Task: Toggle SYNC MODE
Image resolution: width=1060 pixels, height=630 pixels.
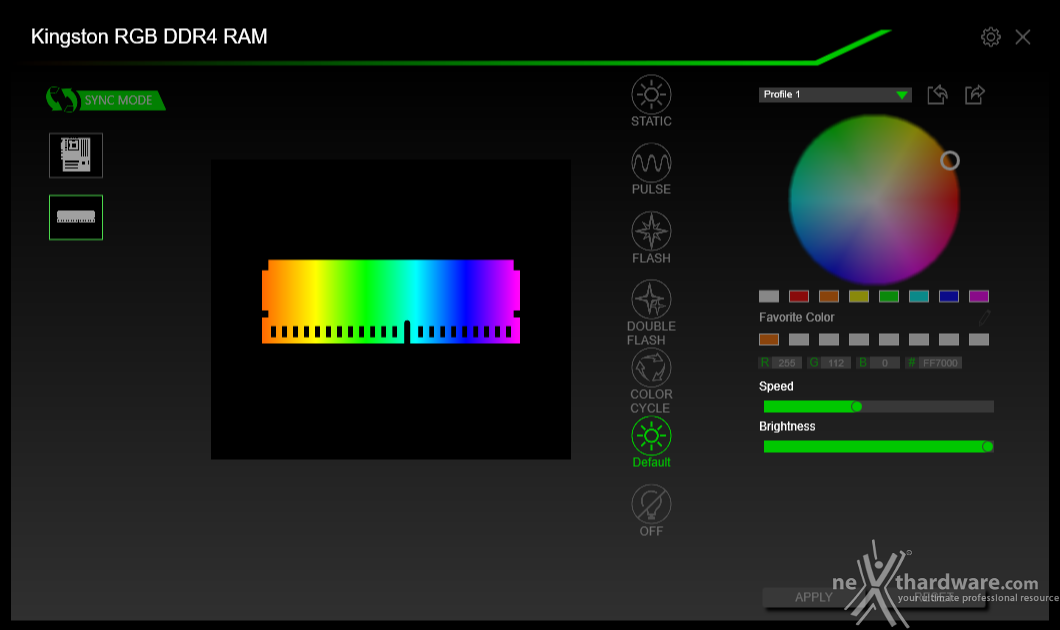Action: point(105,100)
